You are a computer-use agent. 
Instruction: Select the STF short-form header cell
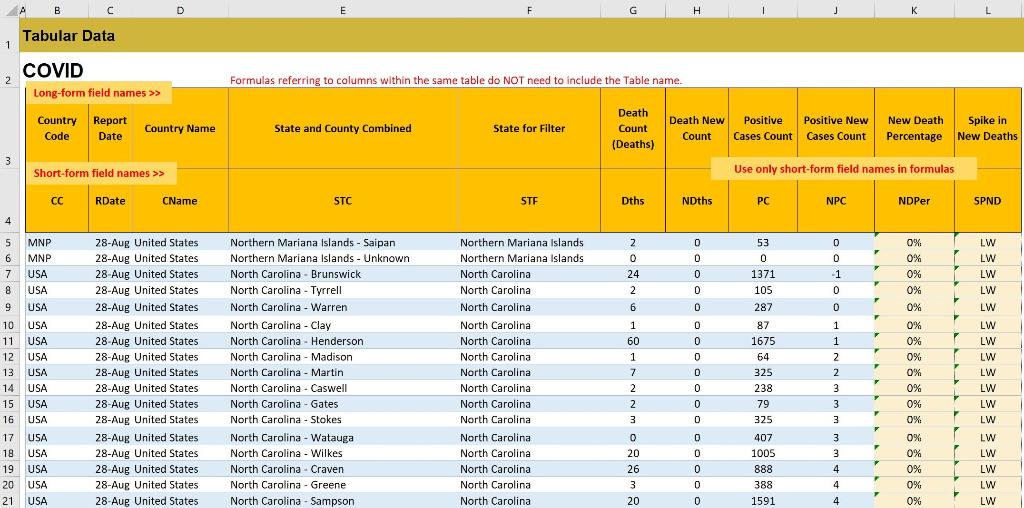(x=528, y=201)
